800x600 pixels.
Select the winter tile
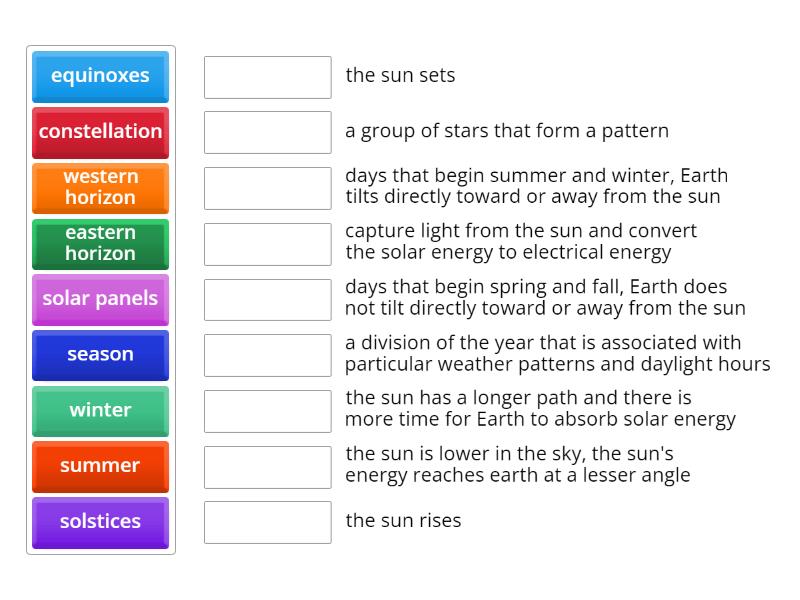(x=100, y=411)
